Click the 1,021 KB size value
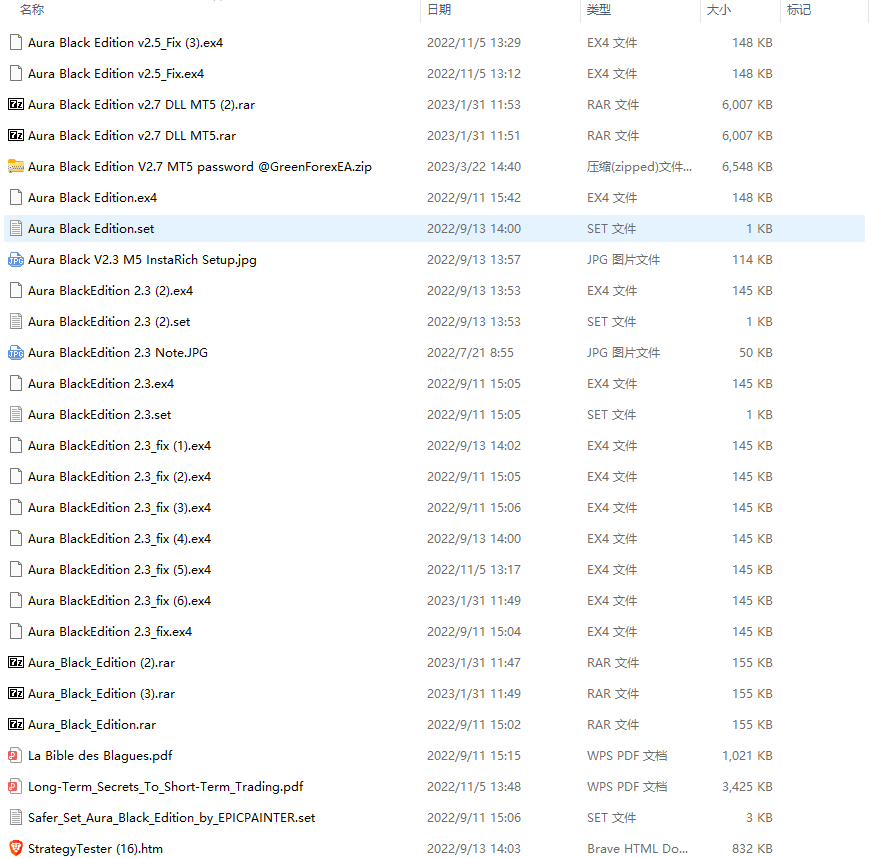 pos(747,756)
